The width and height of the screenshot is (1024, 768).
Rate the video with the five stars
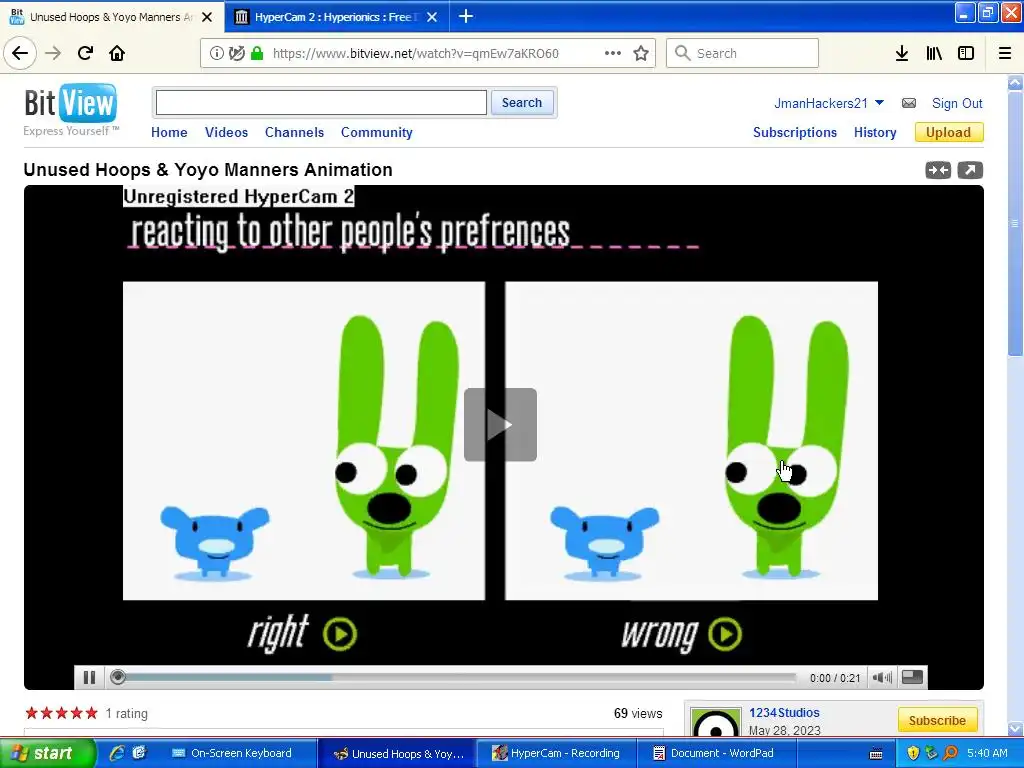click(x=61, y=713)
